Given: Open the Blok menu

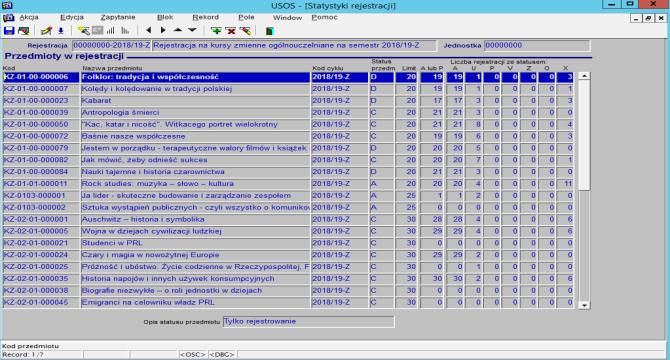Looking at the screenshot, I should click(165, 17).
